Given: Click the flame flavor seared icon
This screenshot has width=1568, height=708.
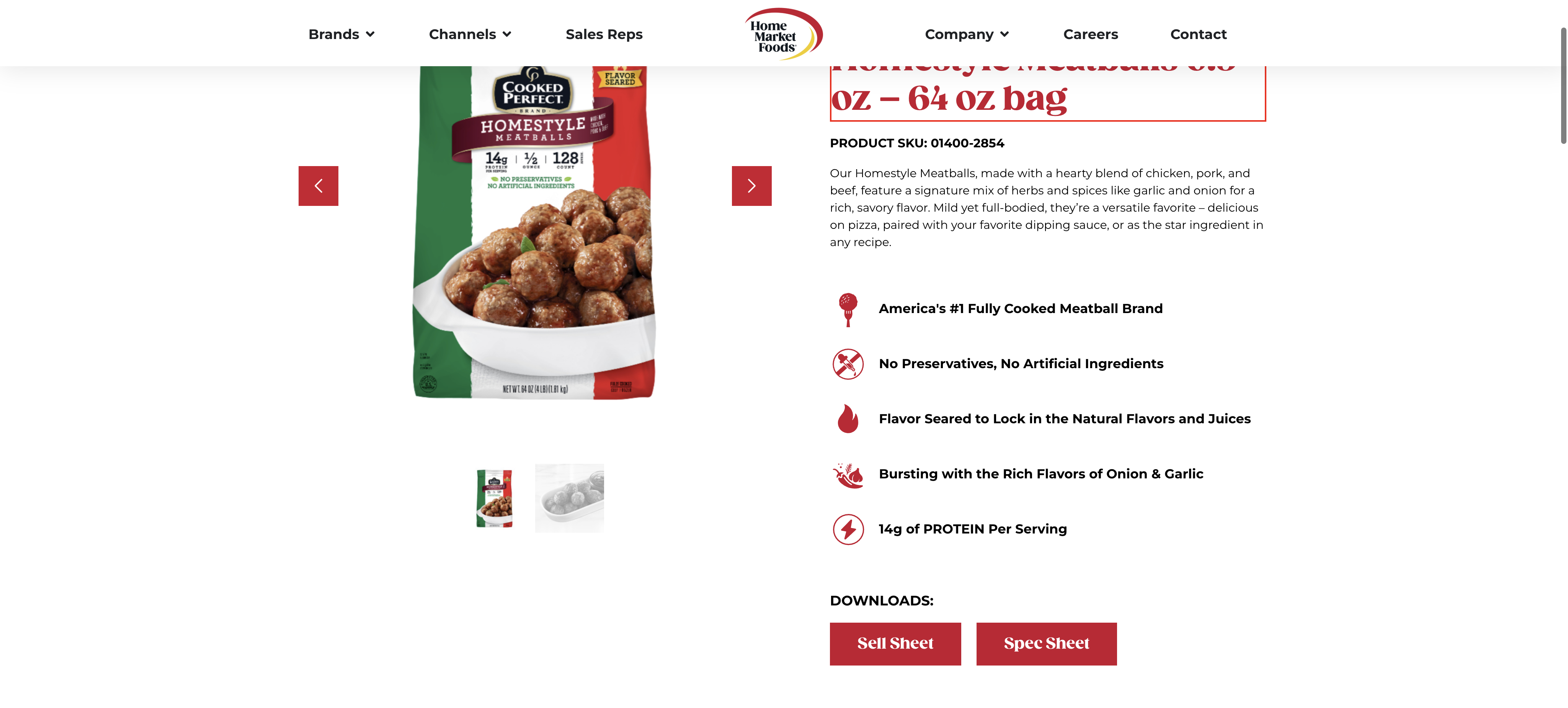Looking at the screenshot, I should [847, 419].
